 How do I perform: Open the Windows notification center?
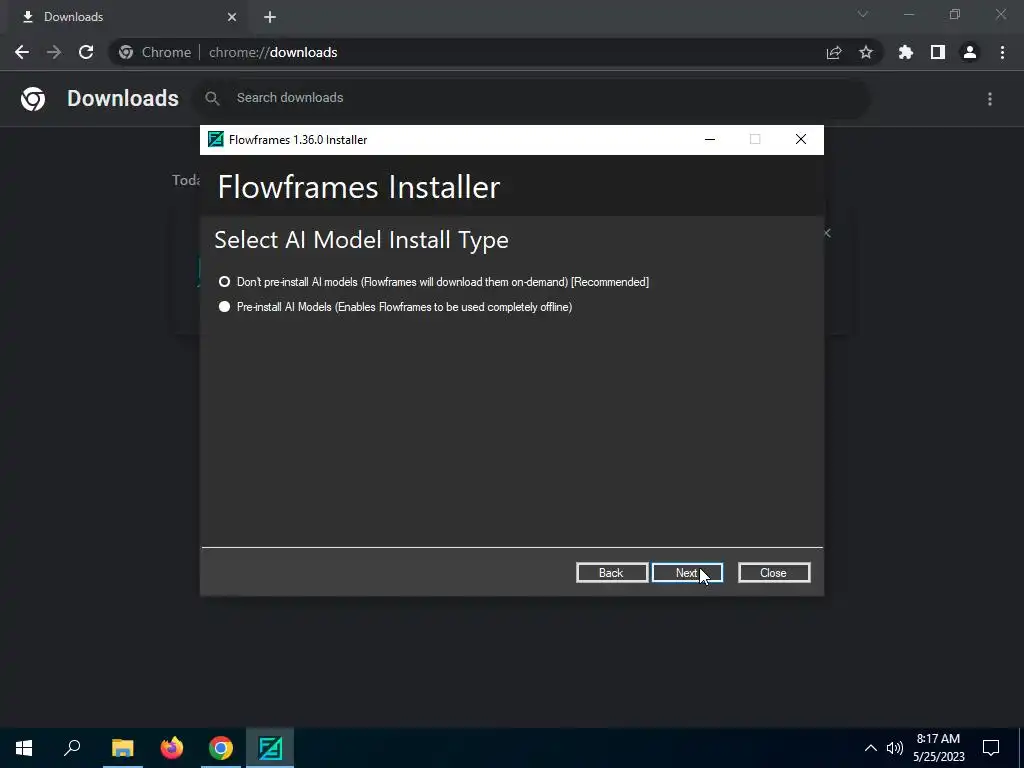[x=991, y=748]
